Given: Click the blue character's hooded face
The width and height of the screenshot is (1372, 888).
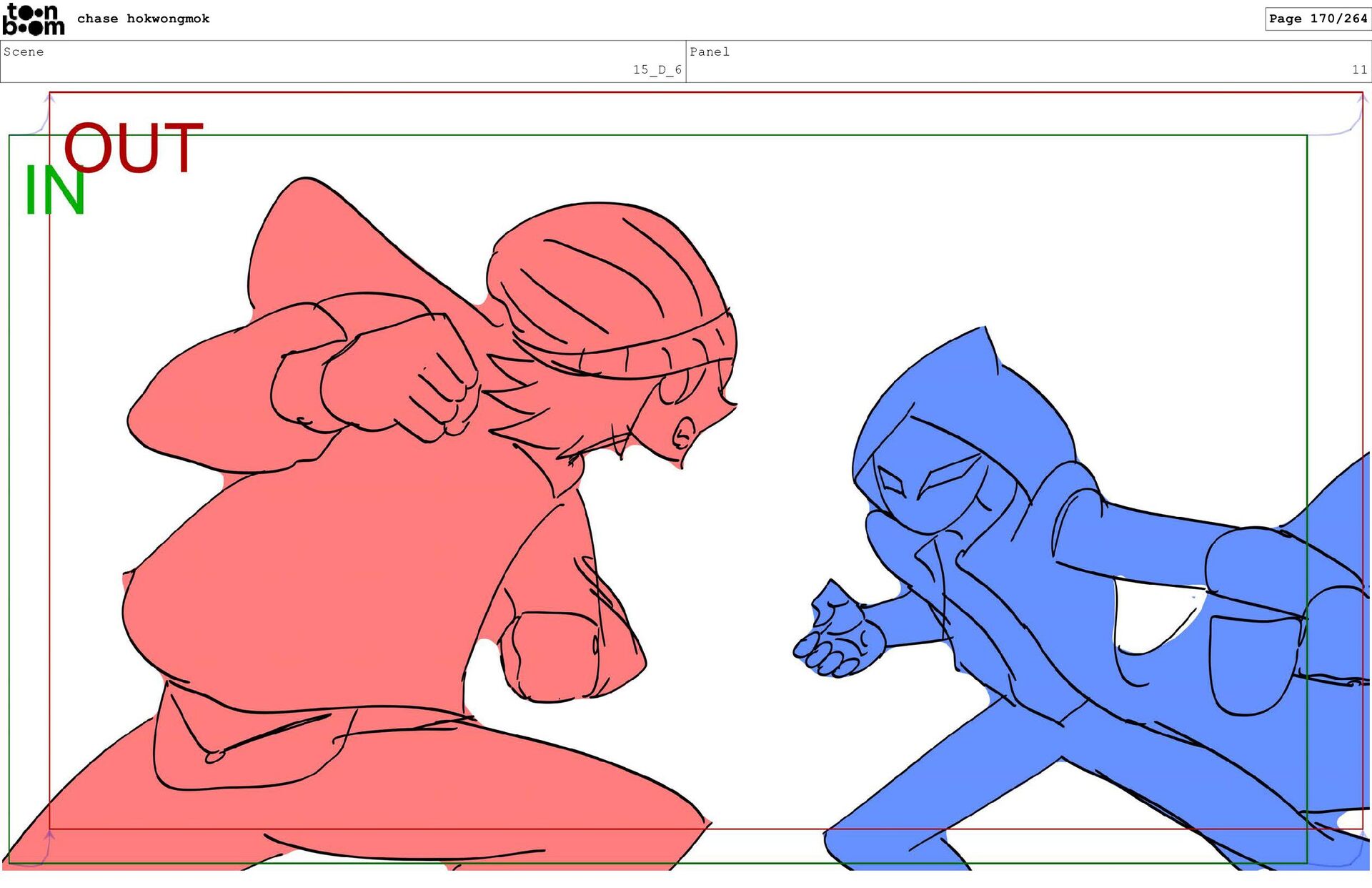Looking at the screenshot, I should click(929, 486).
